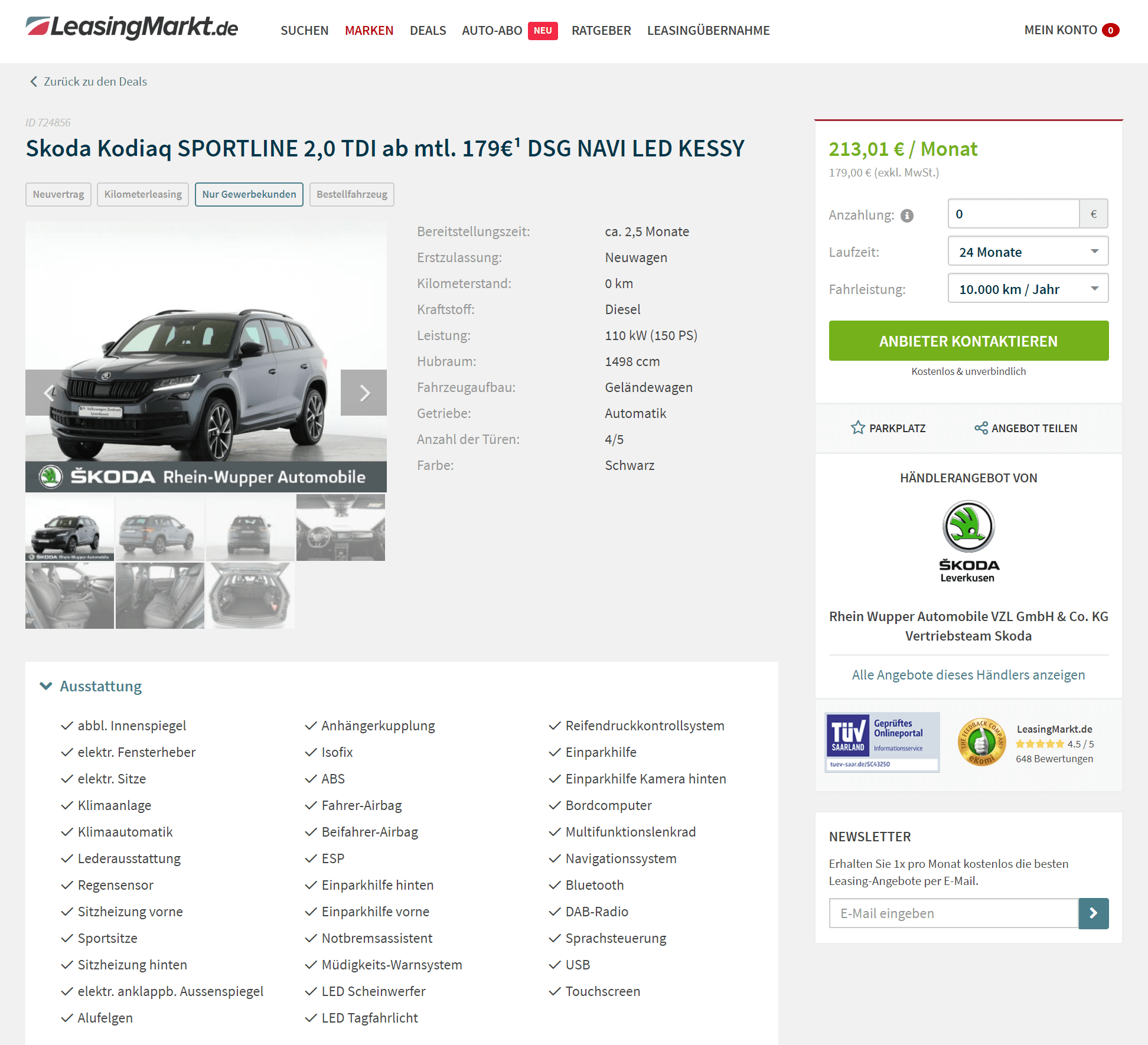The height and width of the screenshot is (1045, 1148).
Task: Click Angebot teilen label
Action: pos(1034,428)
